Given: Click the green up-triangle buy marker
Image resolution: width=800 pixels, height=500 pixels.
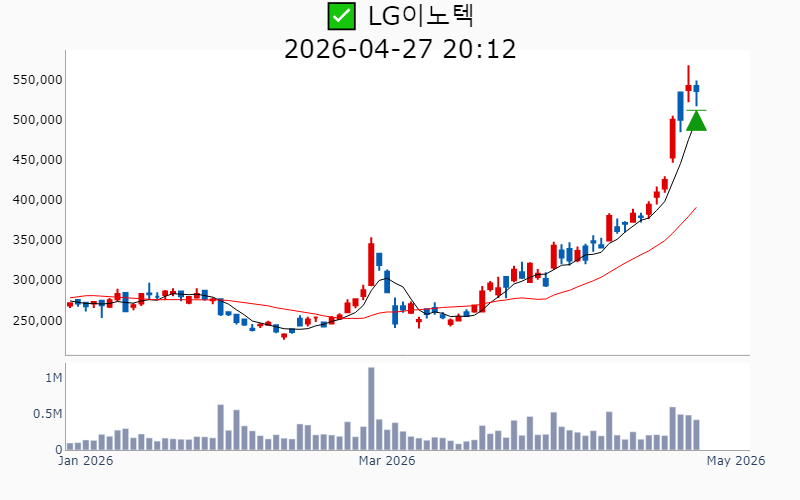Looking at the screenshot, I should [x=696, y=121].
